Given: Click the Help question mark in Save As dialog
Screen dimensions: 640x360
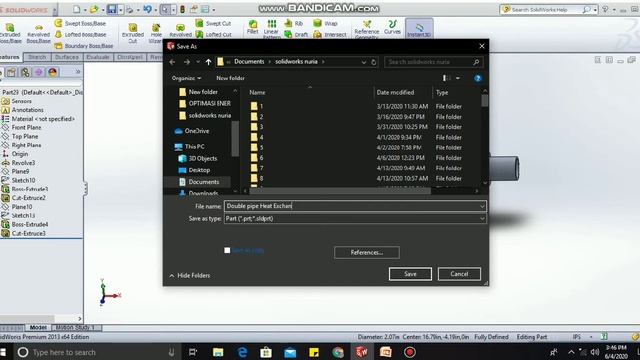Looking at the screenshot, I should pyautogui.click(x=478, y=78).
